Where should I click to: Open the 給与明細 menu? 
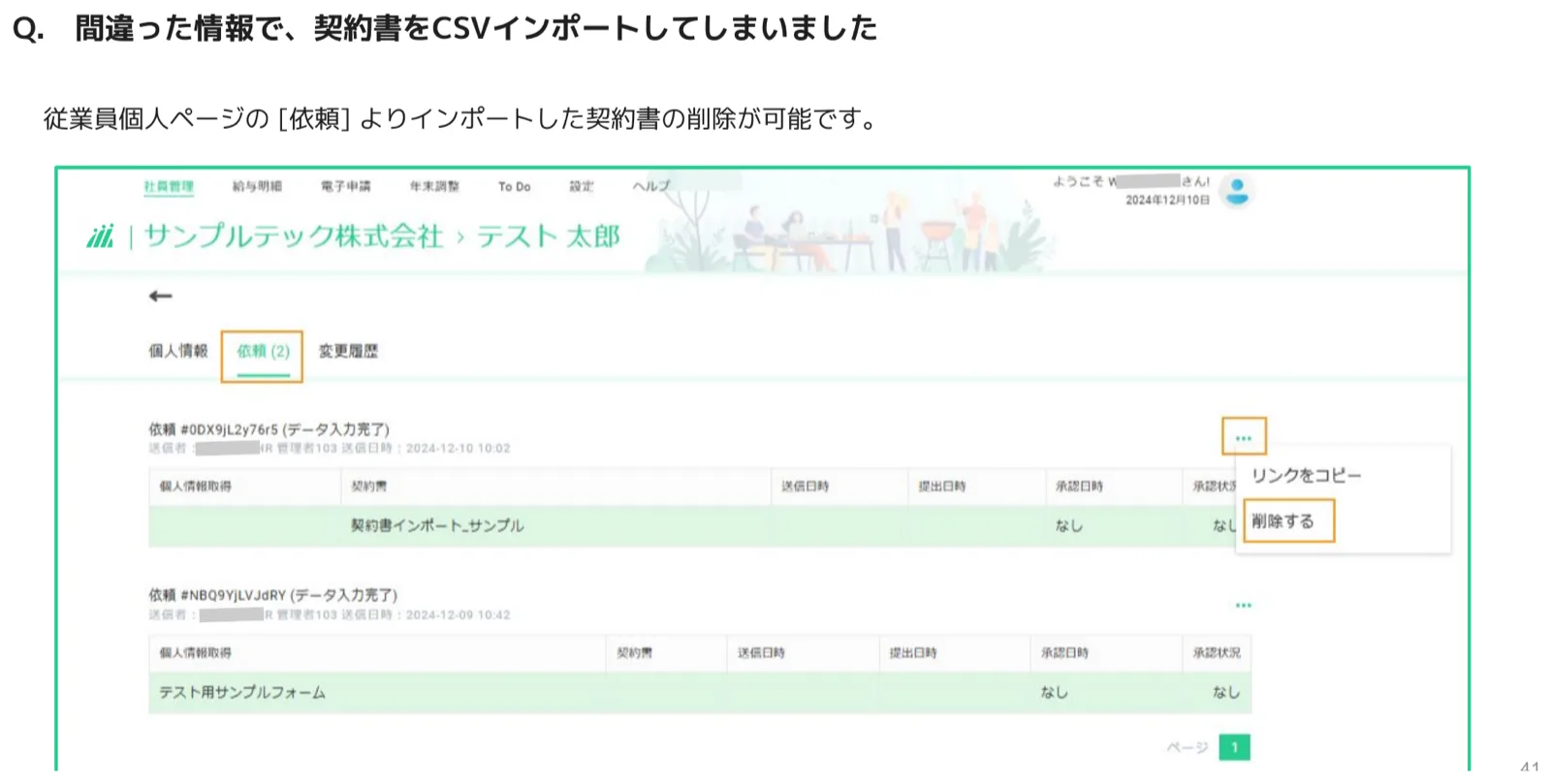point(257,186)
